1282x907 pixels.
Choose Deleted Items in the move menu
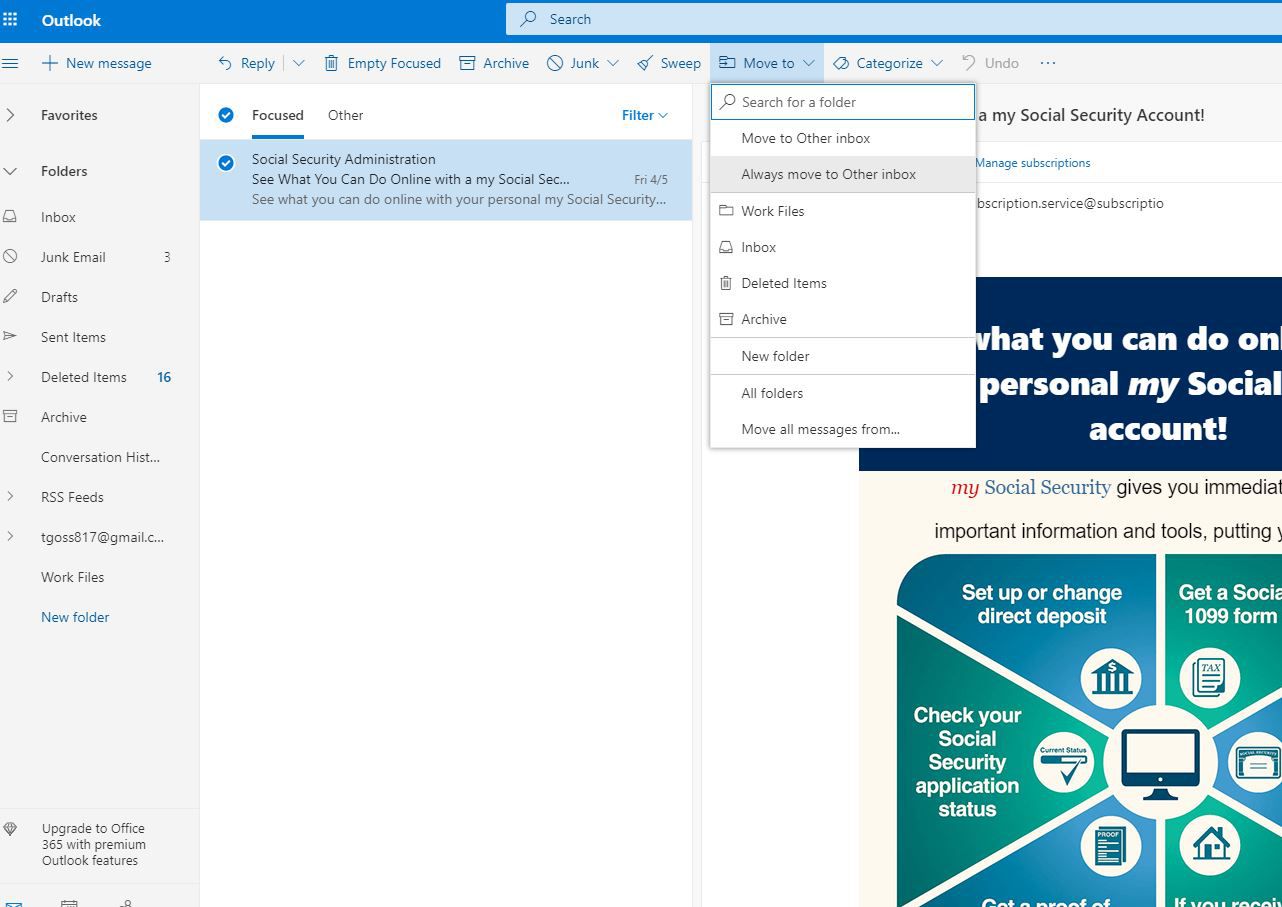tap(843, 283)
